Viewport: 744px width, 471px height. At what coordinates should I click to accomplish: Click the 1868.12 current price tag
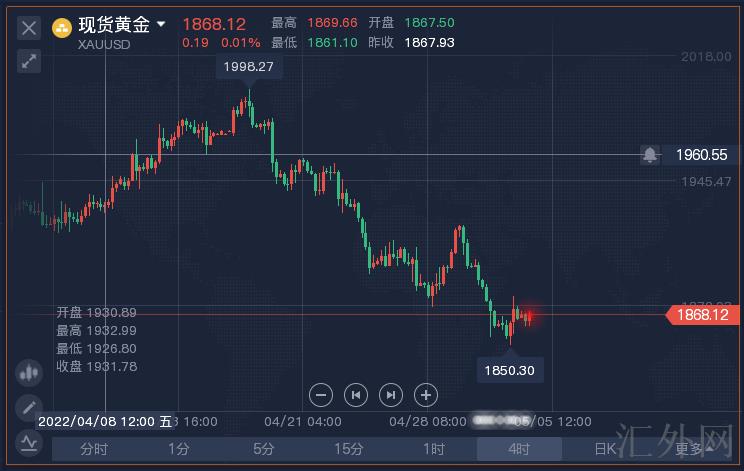coord(703,315)
